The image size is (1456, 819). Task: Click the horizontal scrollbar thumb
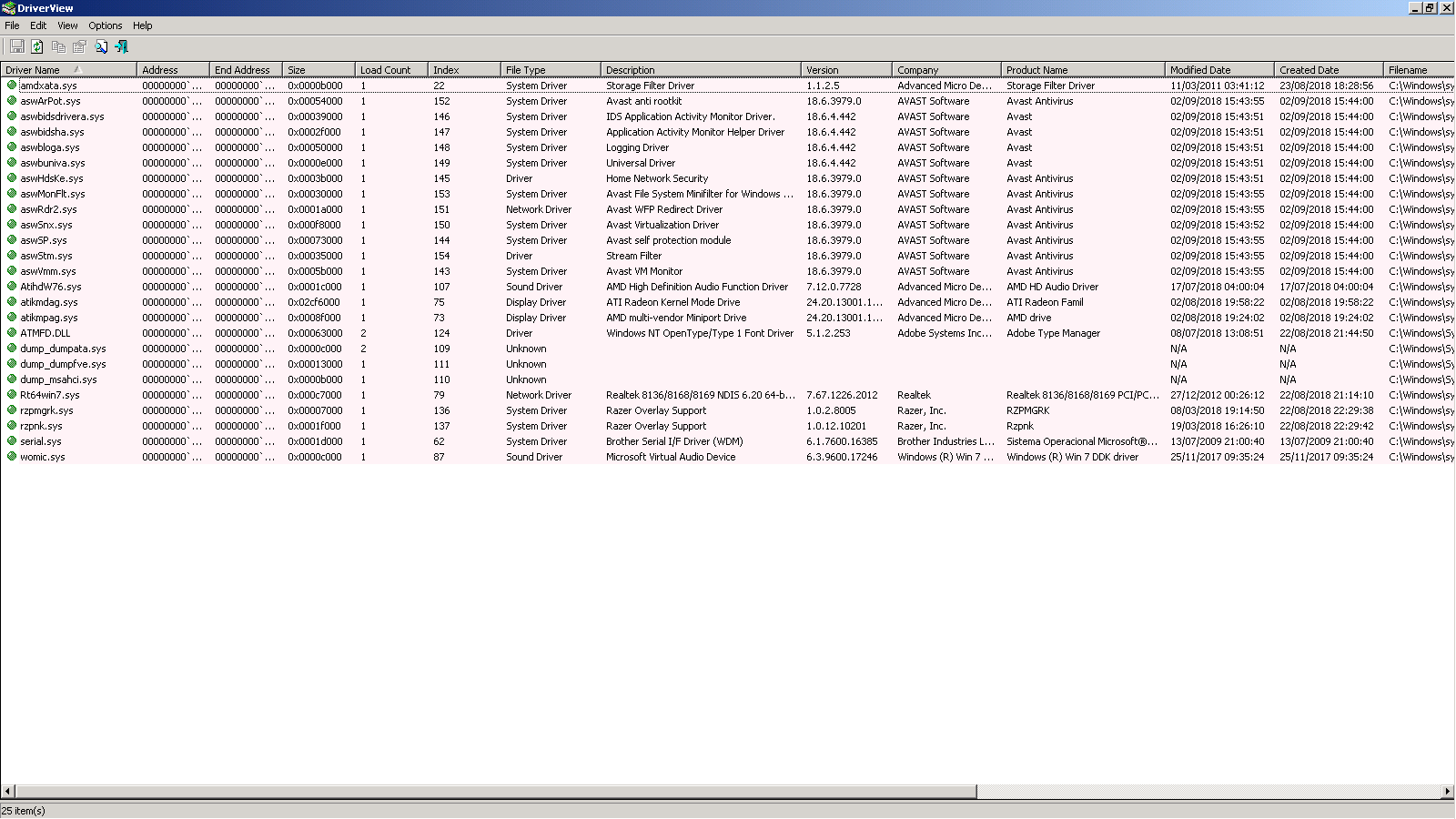[496, 792]
